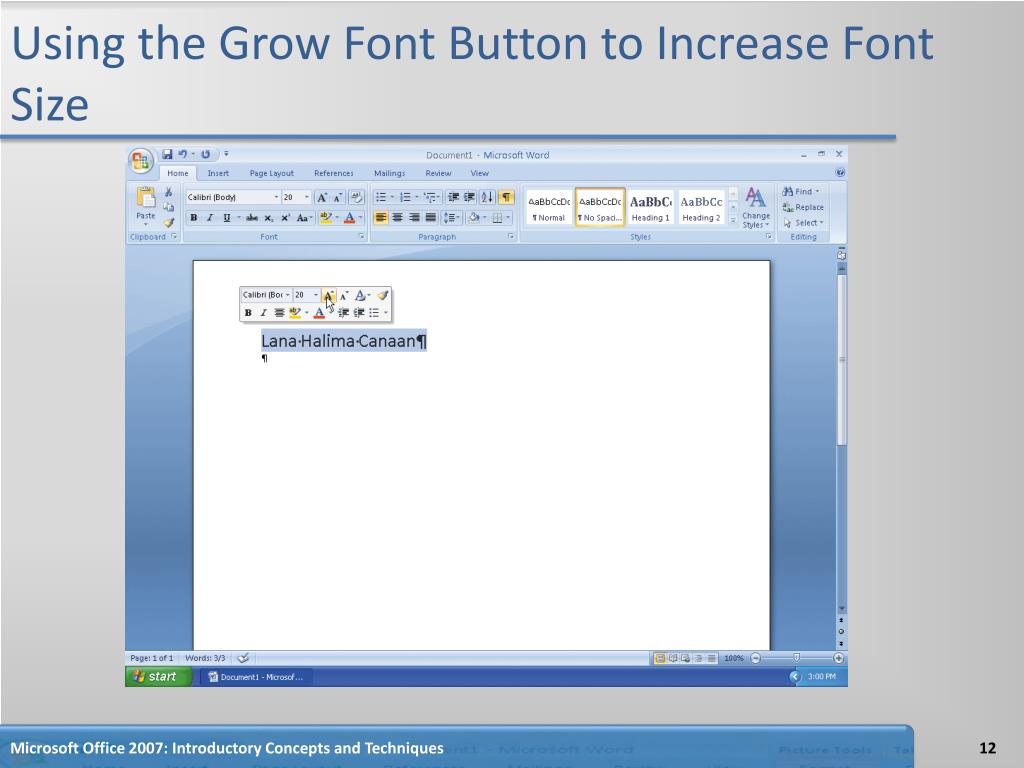Clear formatting using ribbon eraser icon
Image resolution: width=1024 pixels, height=768 pixels.
click(x=357, y=197)
